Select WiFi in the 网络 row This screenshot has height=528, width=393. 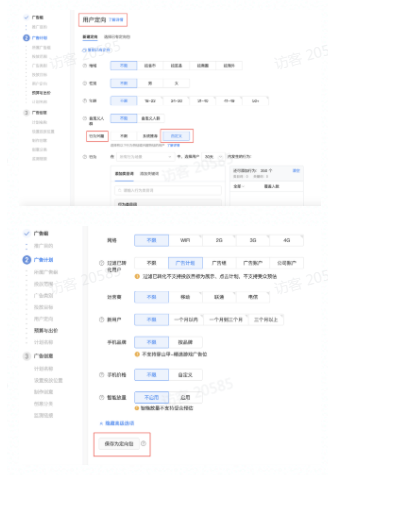pos(185,240)
